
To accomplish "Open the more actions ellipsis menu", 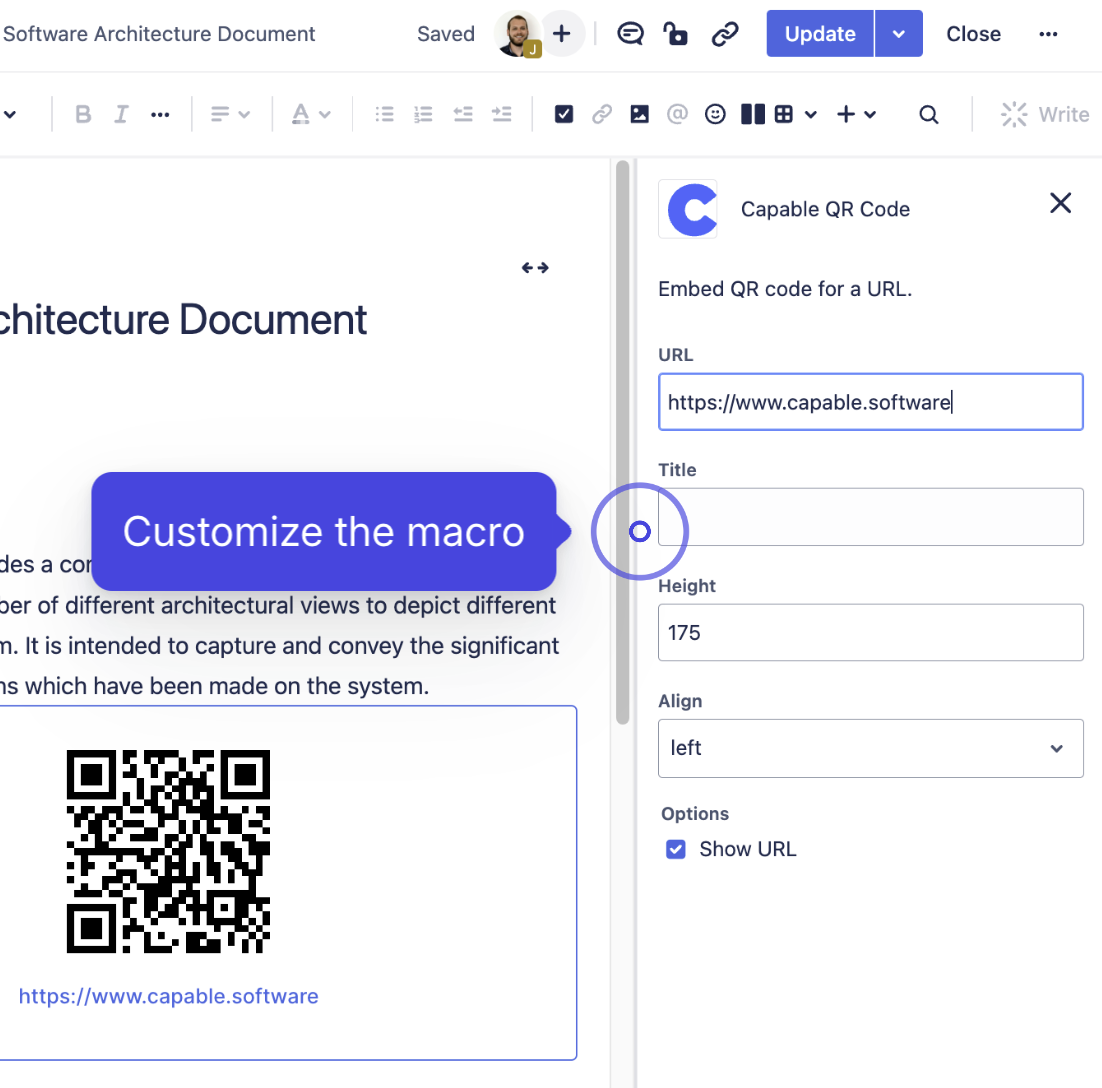I will [1048, 34].
